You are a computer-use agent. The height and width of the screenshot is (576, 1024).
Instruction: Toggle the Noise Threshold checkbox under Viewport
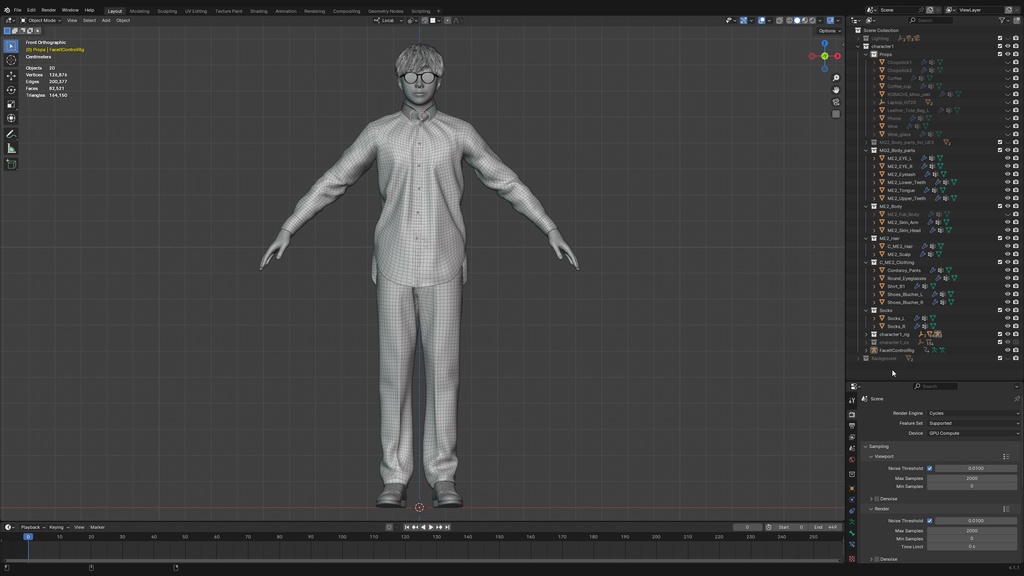(929, 468)
